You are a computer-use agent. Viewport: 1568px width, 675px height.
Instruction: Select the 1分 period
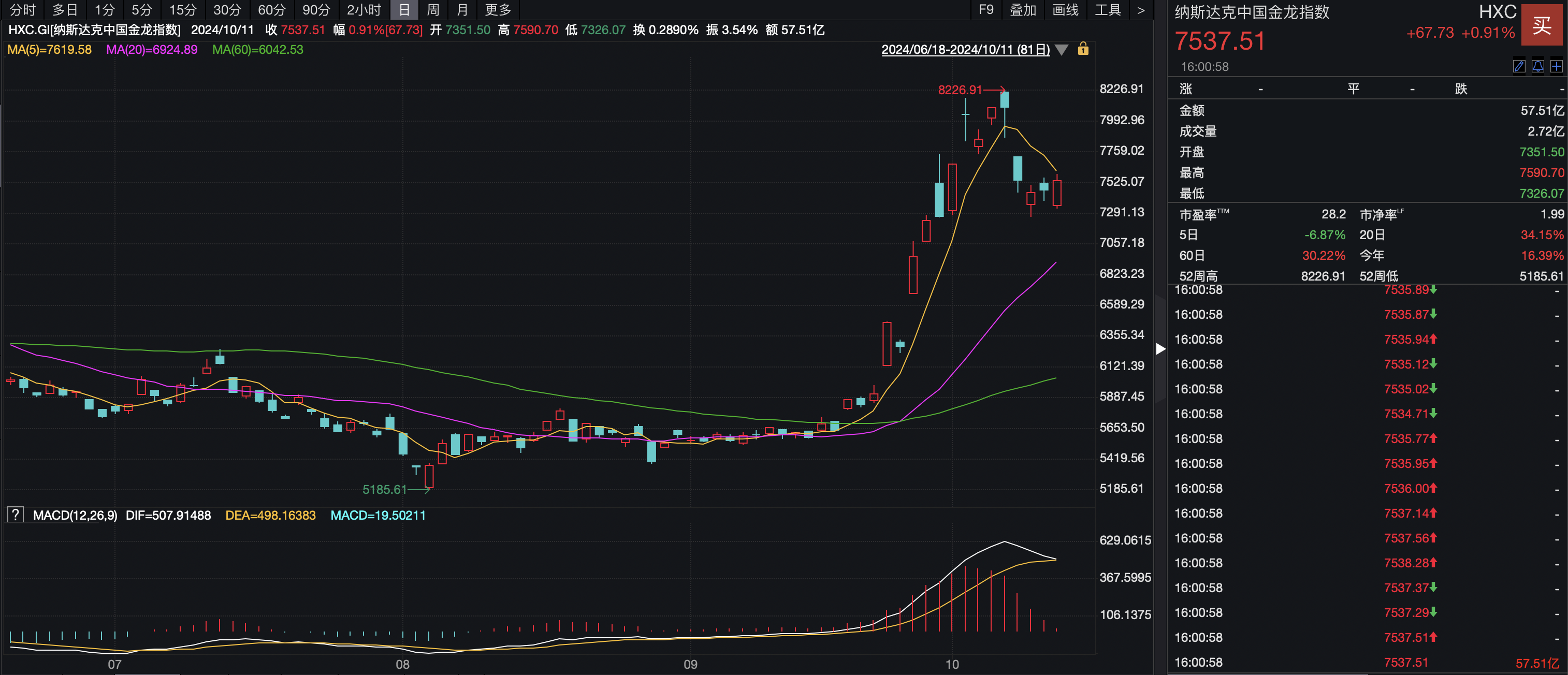(105, 10)
